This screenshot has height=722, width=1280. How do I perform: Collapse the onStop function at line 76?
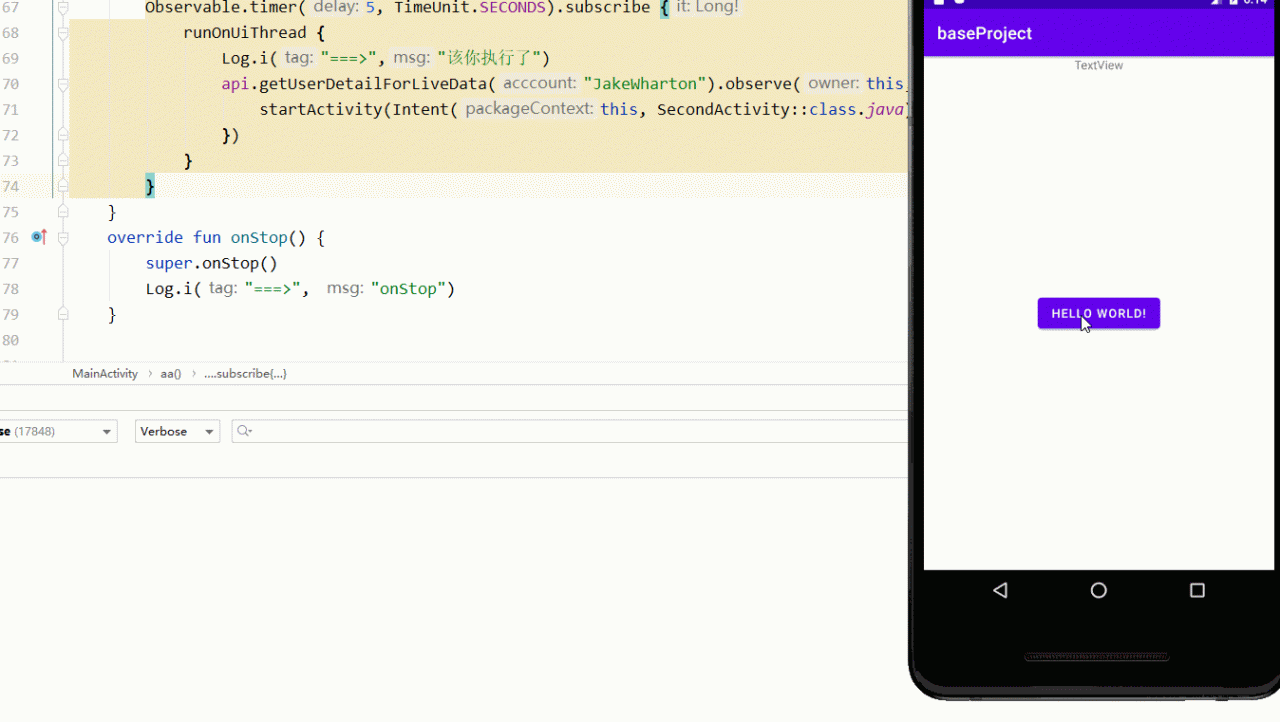pyautogui.click(x=63, y=238)
